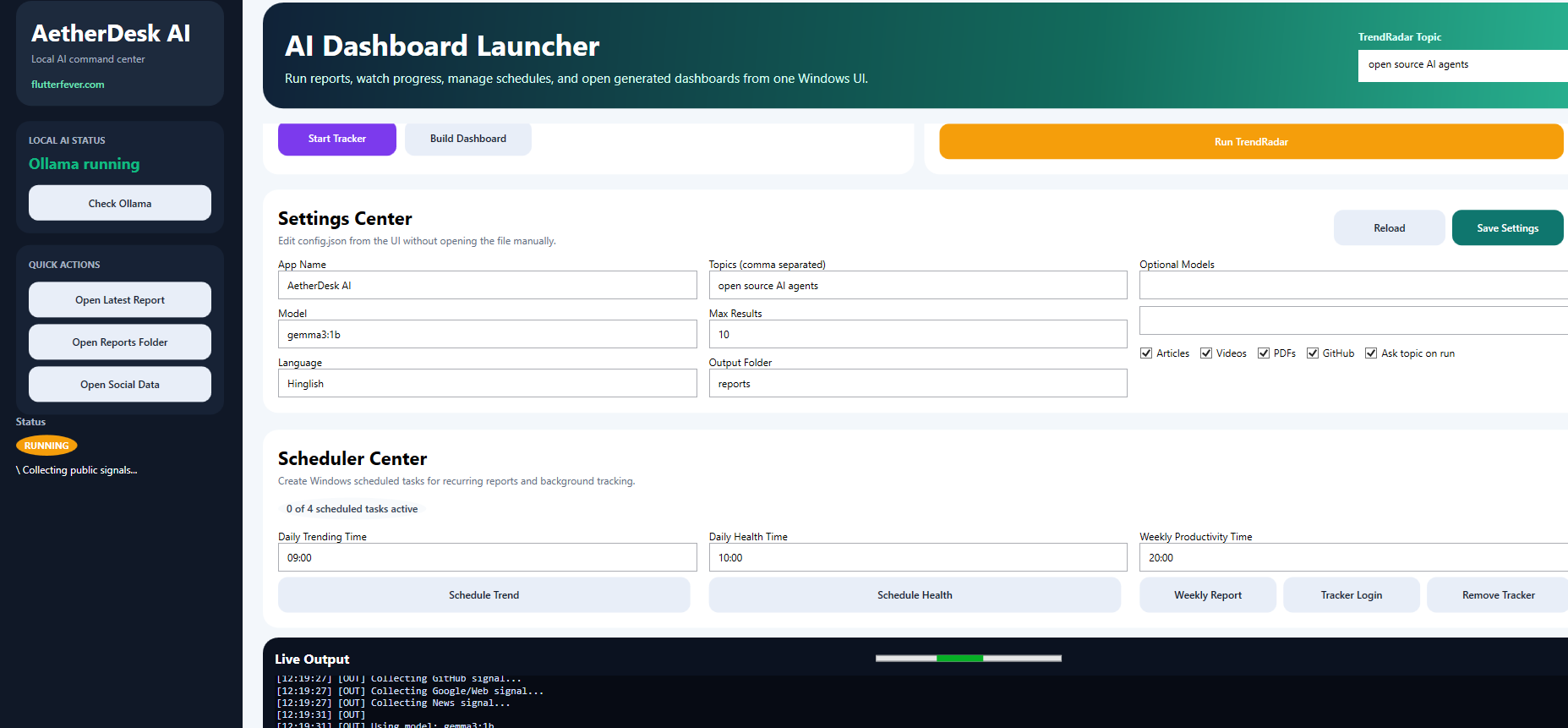Check Ollama status
1568x728 pixels.
click(x=120, y=203)
